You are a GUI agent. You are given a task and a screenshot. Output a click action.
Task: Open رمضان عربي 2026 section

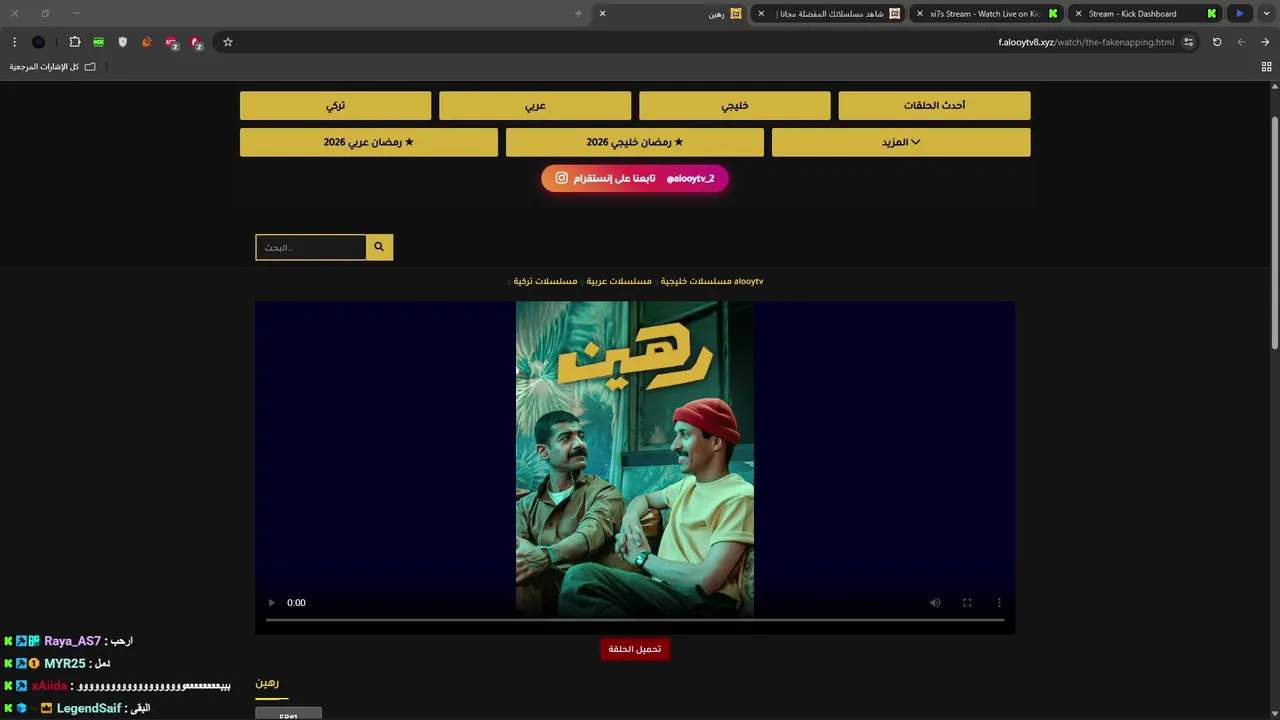(369, 142)
